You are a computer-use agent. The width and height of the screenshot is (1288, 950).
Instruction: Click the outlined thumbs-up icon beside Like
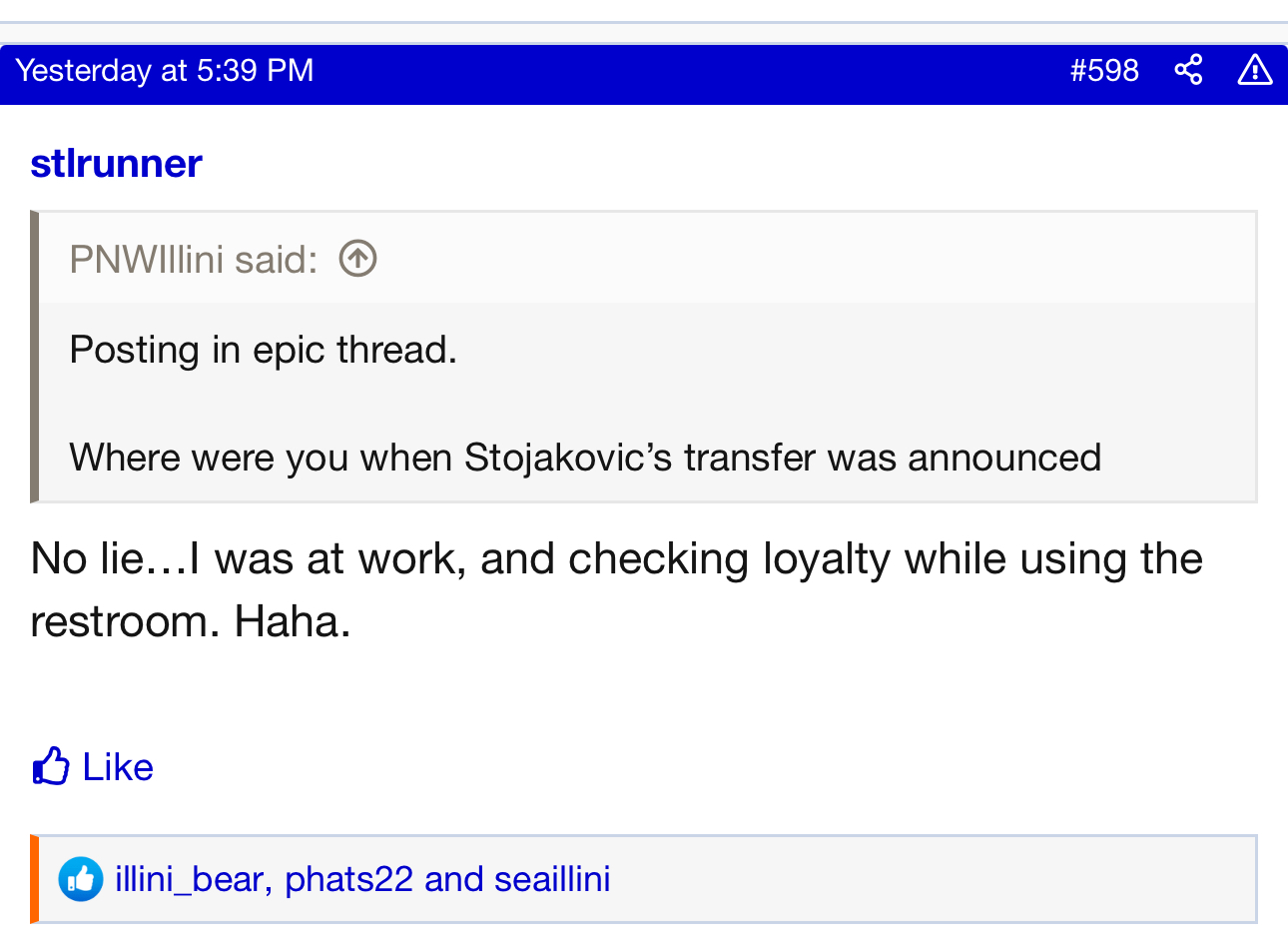pyautogui.click(x=51, y=766)
